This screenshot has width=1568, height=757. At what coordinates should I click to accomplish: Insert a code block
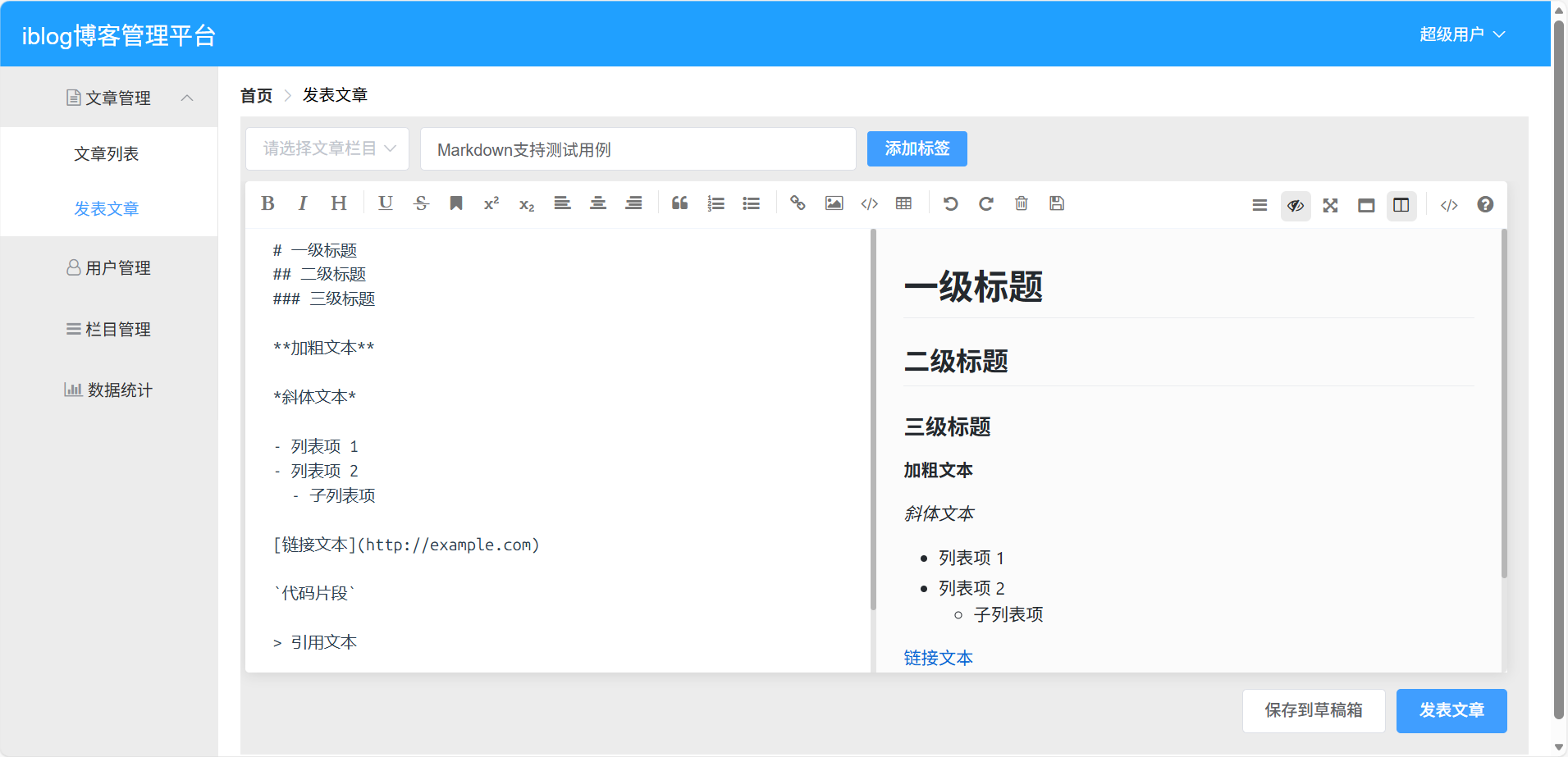point(870,203)
